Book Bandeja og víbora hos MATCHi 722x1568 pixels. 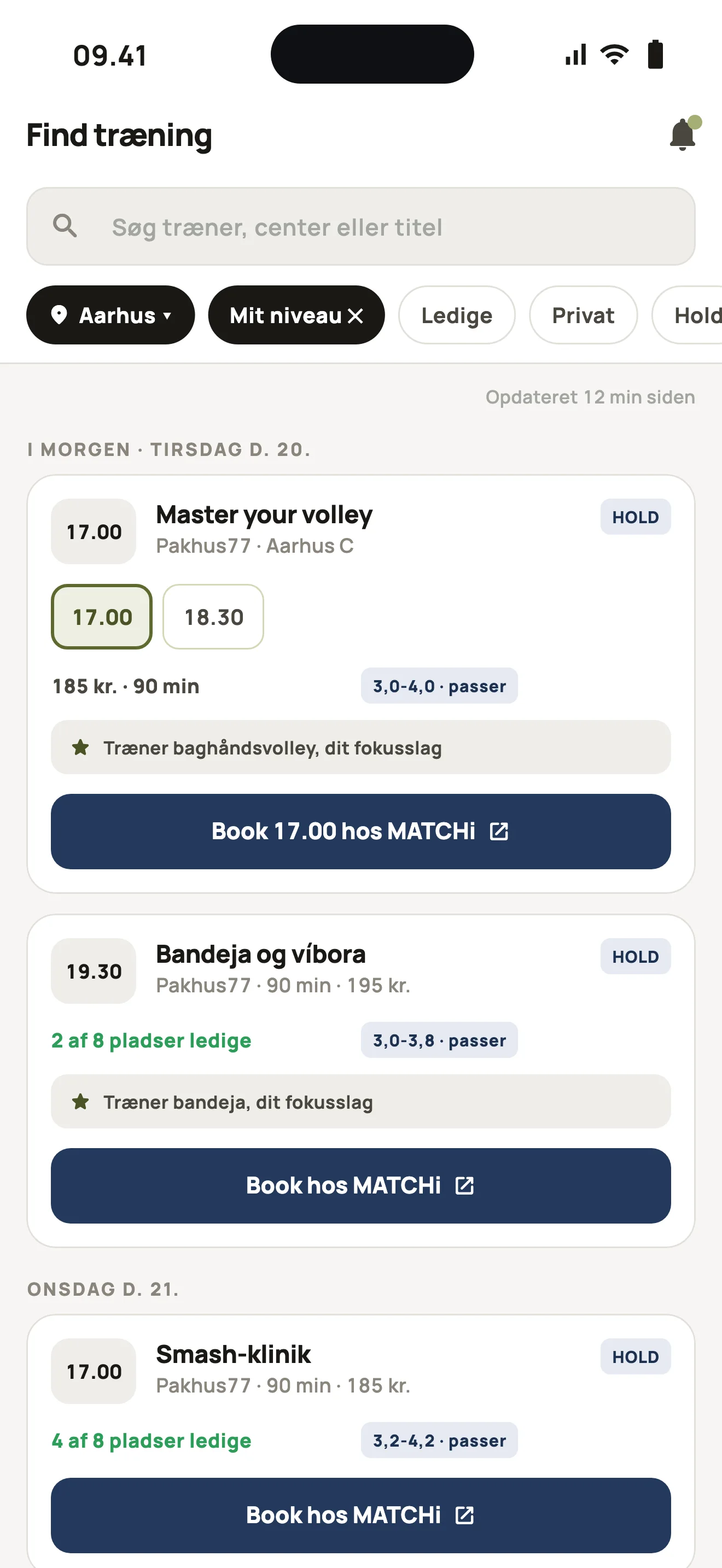361,1185
